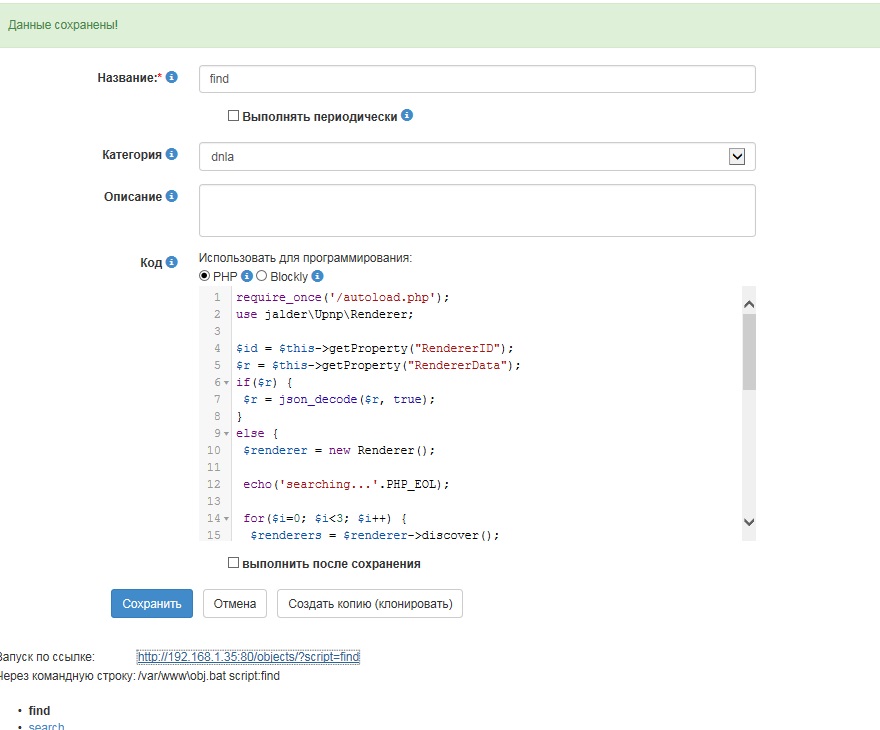Click info icon next to Название label
The height and width of the screenshot is (730, 880).
[172, 77]
